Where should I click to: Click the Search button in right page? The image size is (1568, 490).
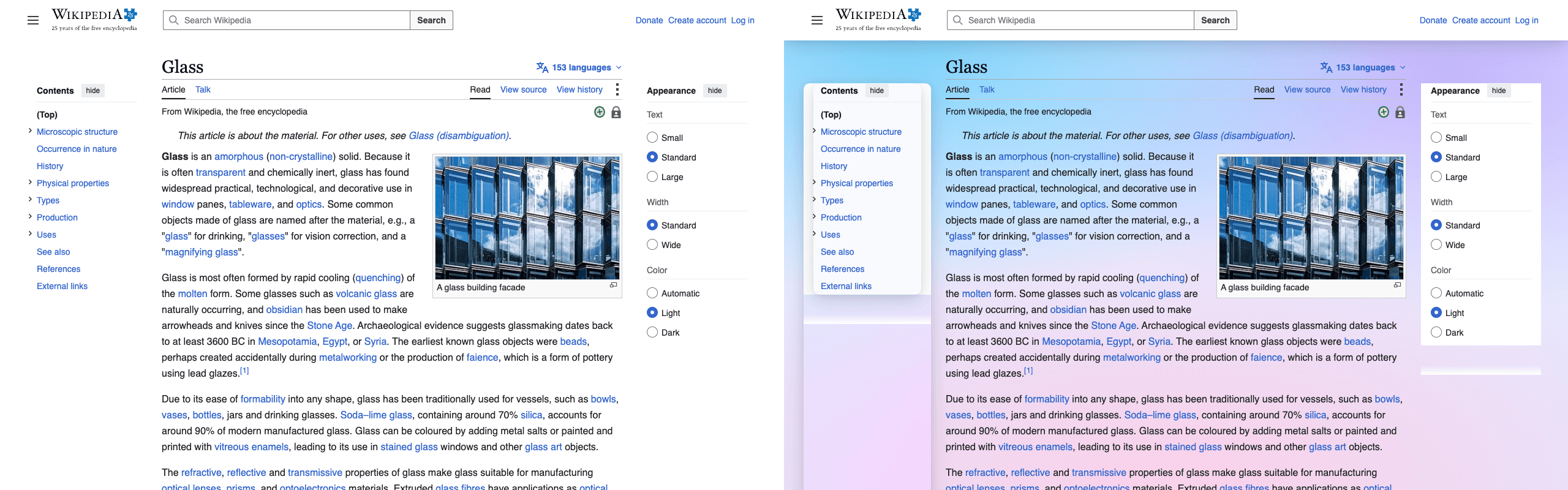(x=1215, y=20)
